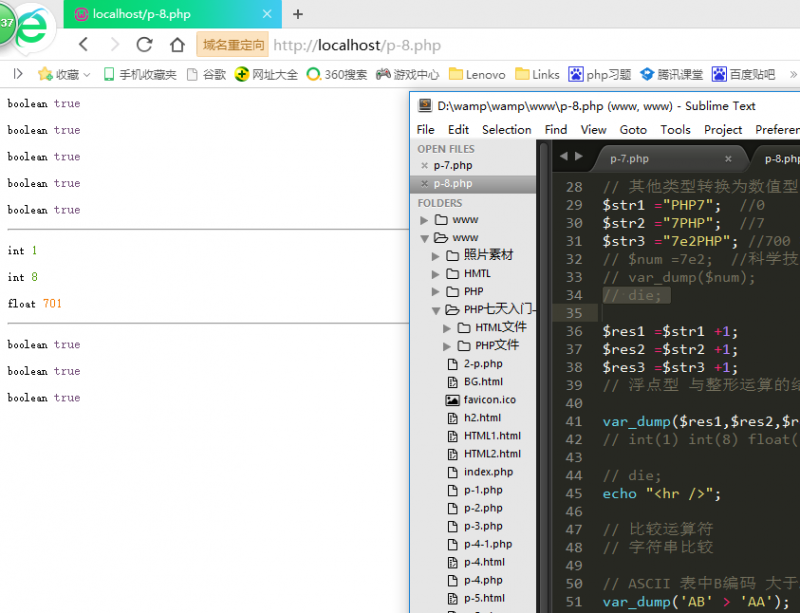
Task: Close the localhost/p-8.php browser tab
Action: pos(267,14)
